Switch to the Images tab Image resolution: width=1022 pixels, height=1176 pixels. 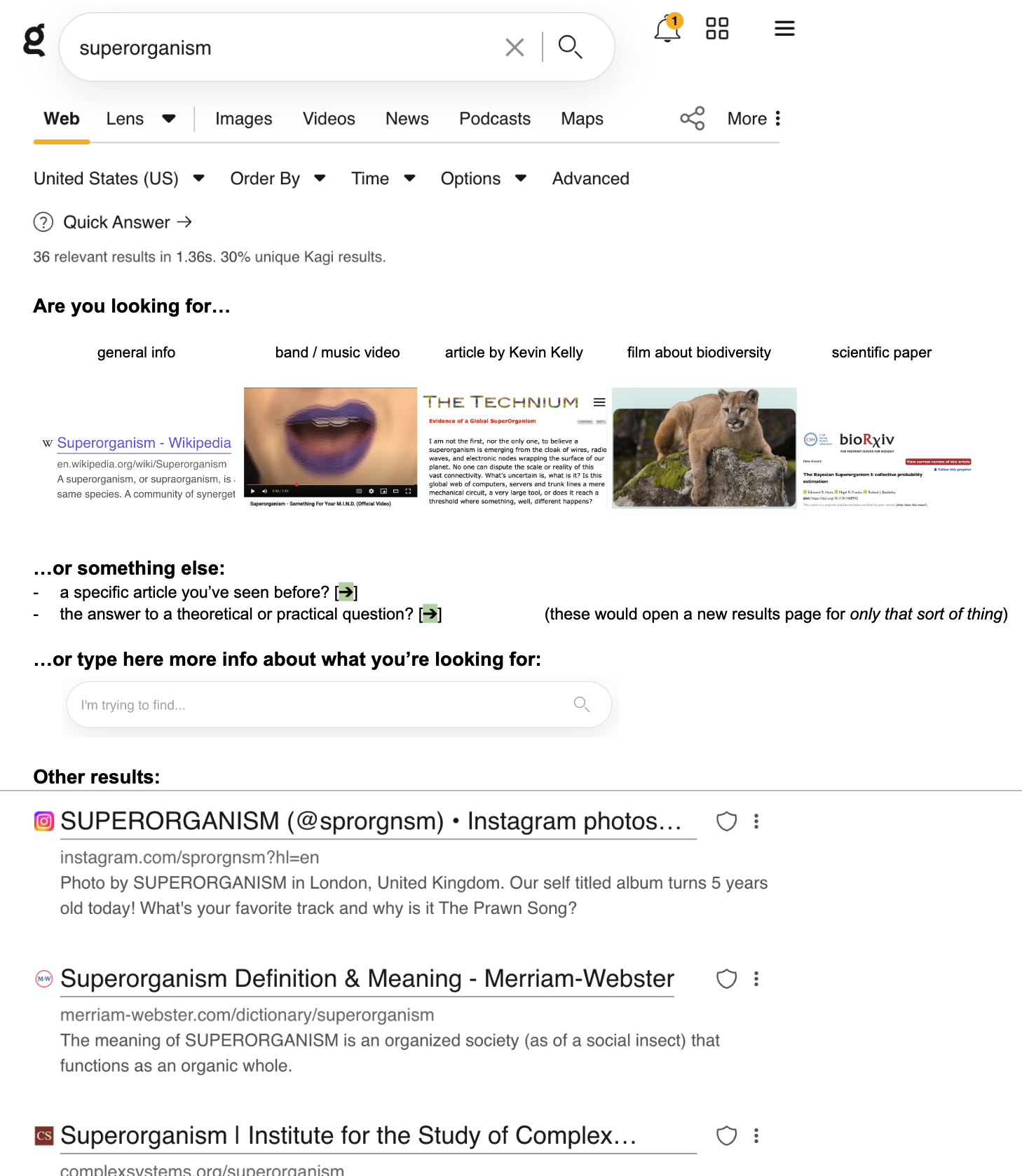[x=243, y=119]
